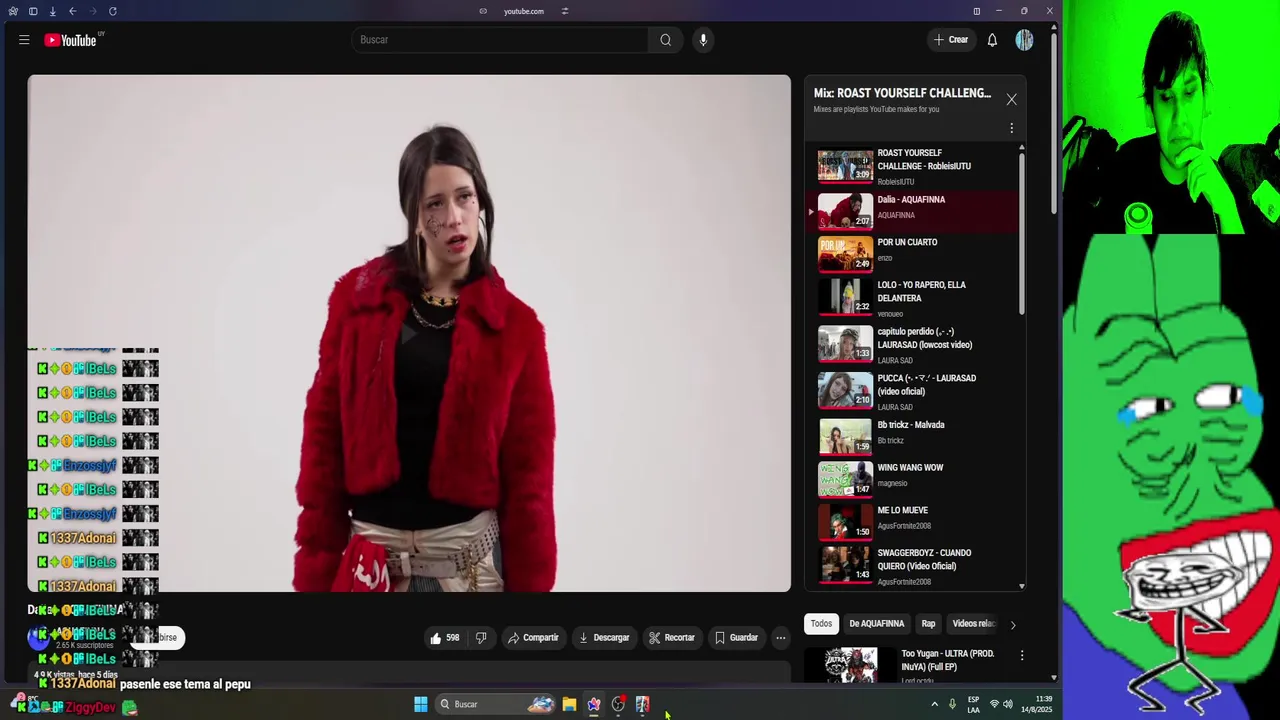Like the video with thumbs up
This screenshot has height=720, width=1280.
[x=444, y=638]
